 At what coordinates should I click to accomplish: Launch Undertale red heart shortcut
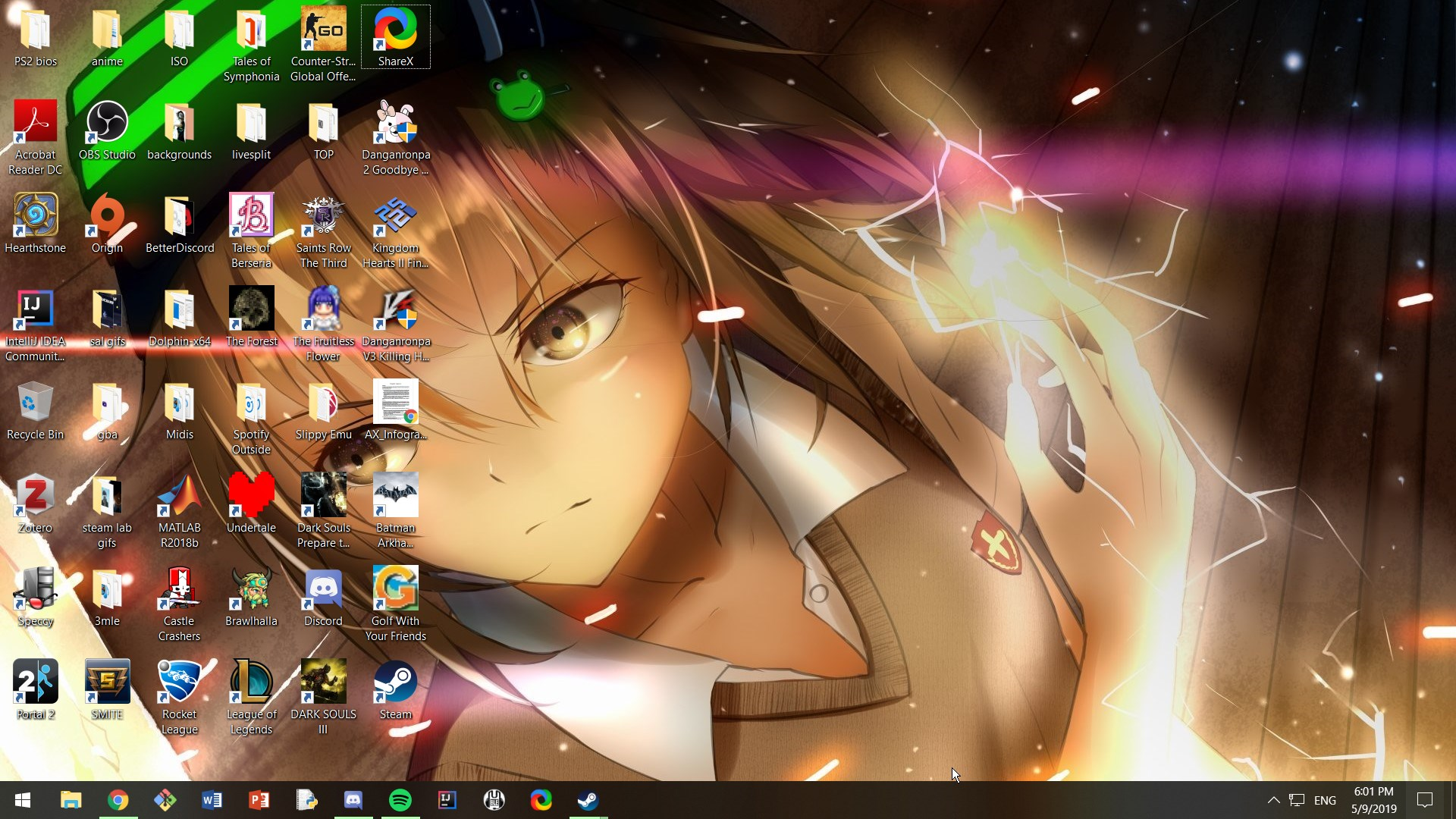coord(251,504)
